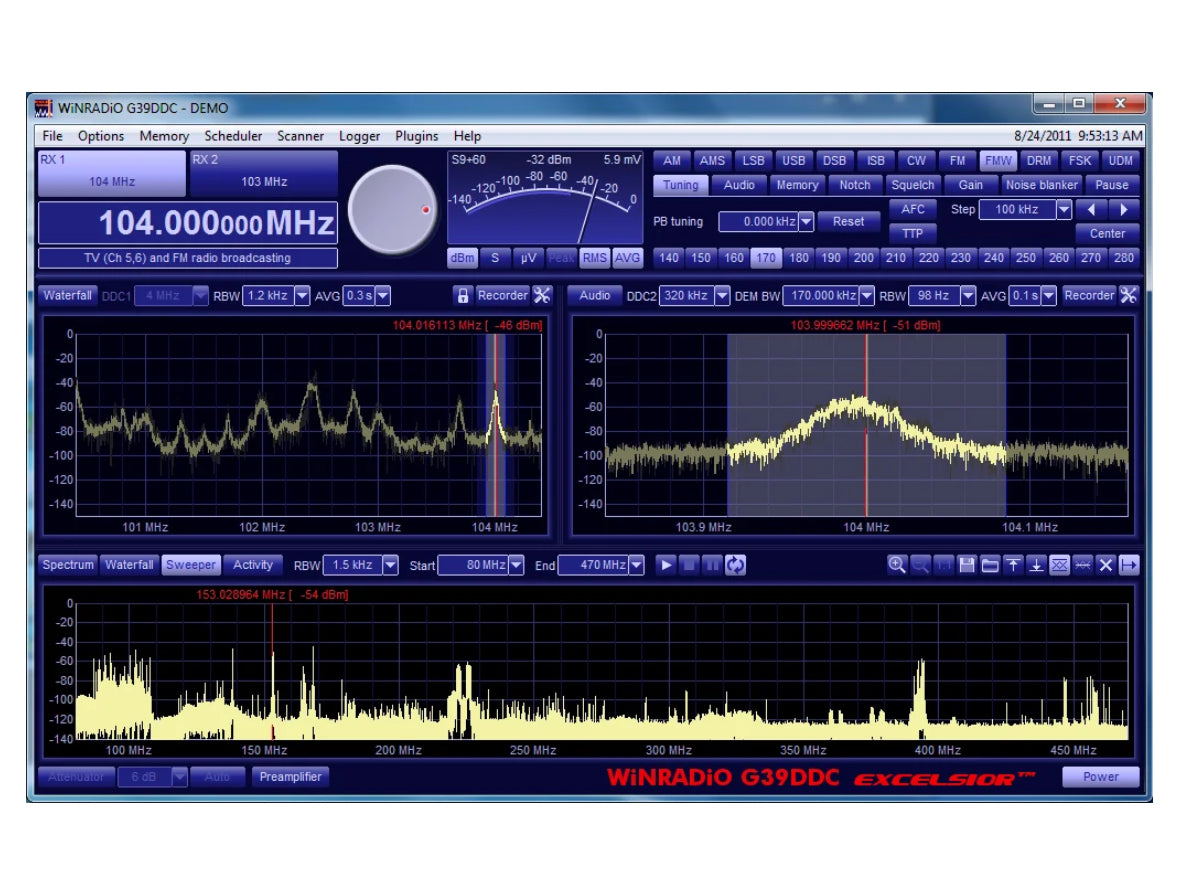Enable the Noise blanker
Image resolution: width=1179 pixels, height=890 pixels.
[x=1040, y=185]
